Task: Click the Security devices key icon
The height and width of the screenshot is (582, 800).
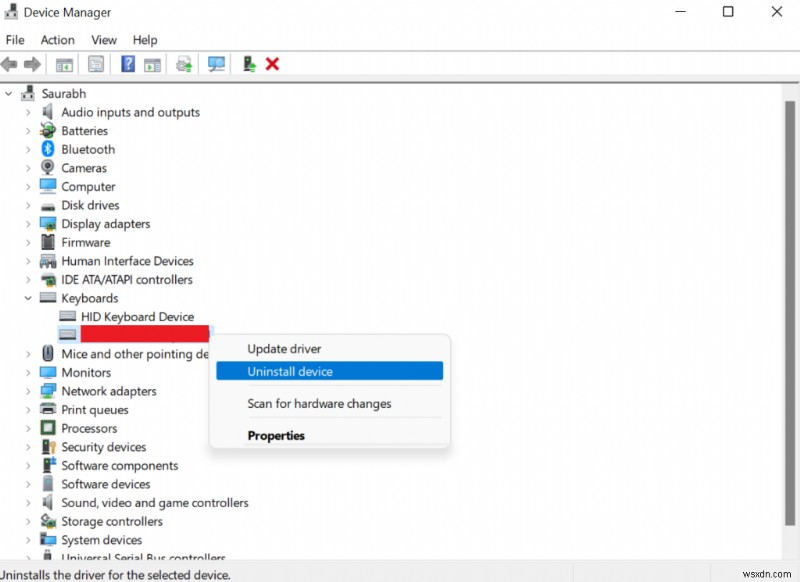Action: tap(48, 446)
